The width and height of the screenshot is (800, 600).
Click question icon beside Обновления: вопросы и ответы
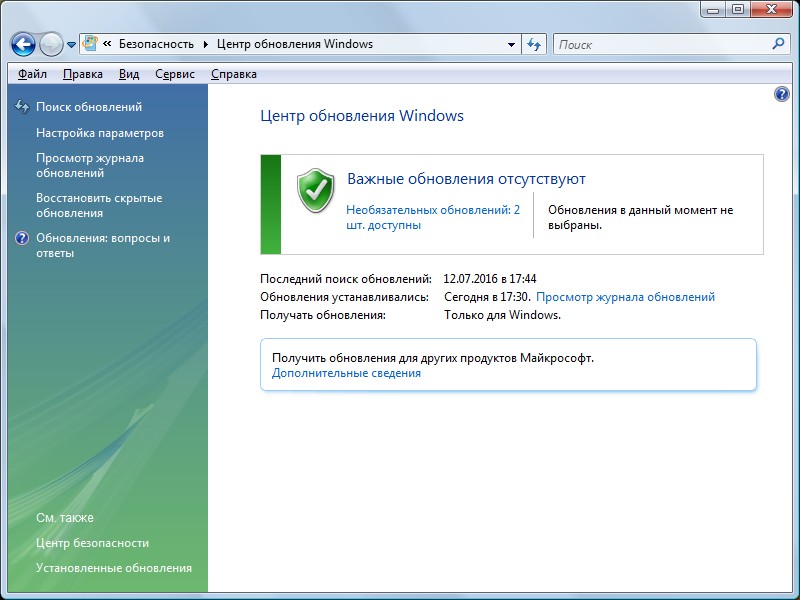[22, 239]
